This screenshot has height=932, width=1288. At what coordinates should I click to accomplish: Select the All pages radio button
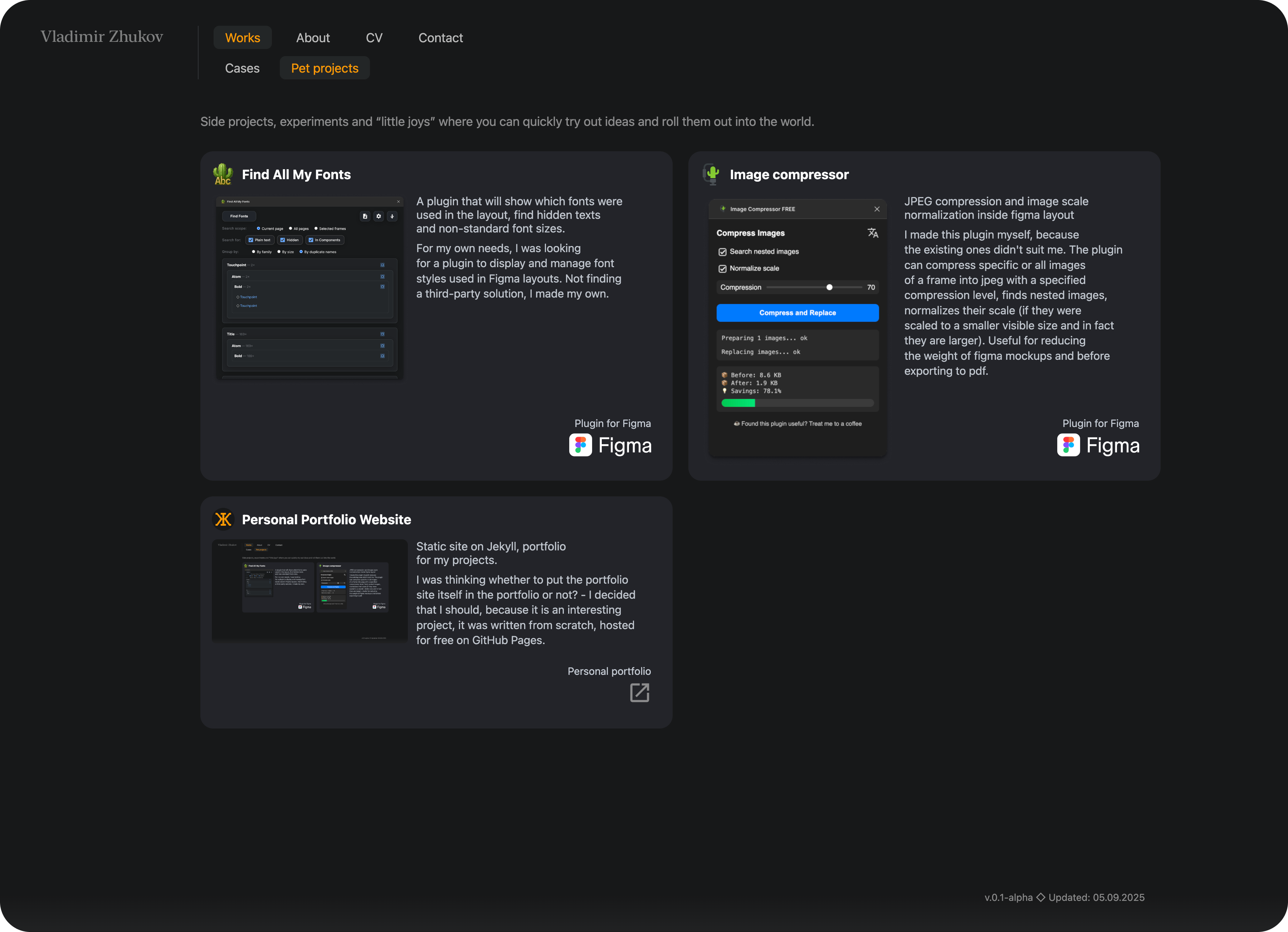(x=290, y=228)
